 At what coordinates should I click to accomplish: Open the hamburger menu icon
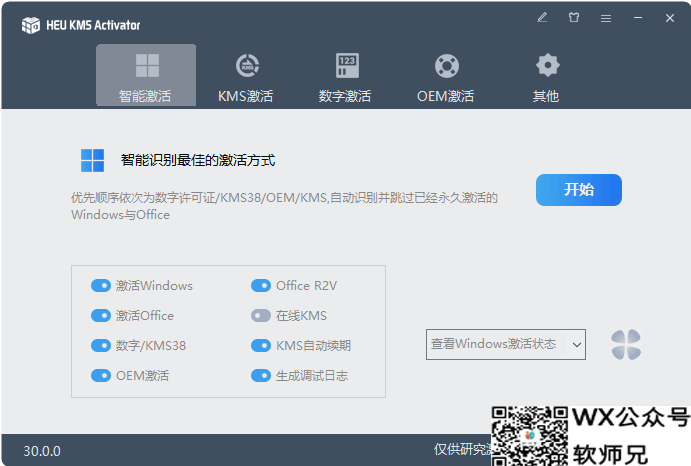pos(606,18)
